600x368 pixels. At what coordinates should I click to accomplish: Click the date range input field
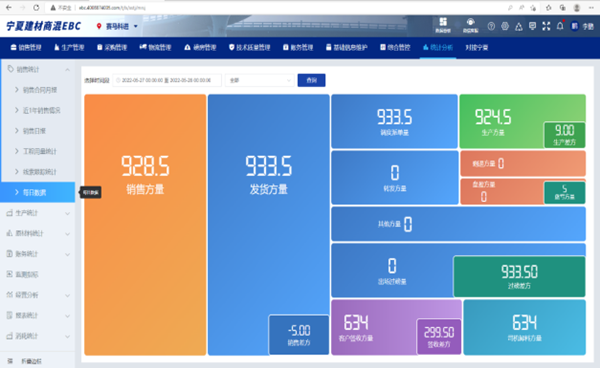coord(167,80)
